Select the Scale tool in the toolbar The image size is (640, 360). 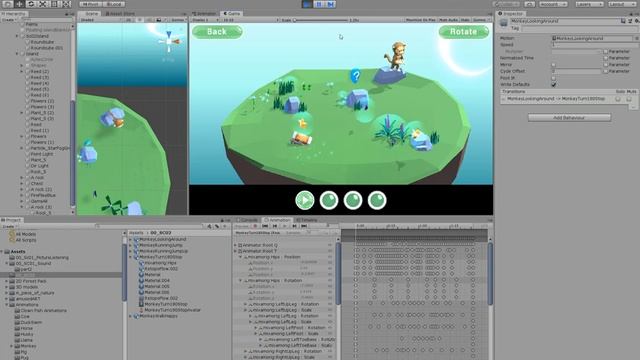43,4
